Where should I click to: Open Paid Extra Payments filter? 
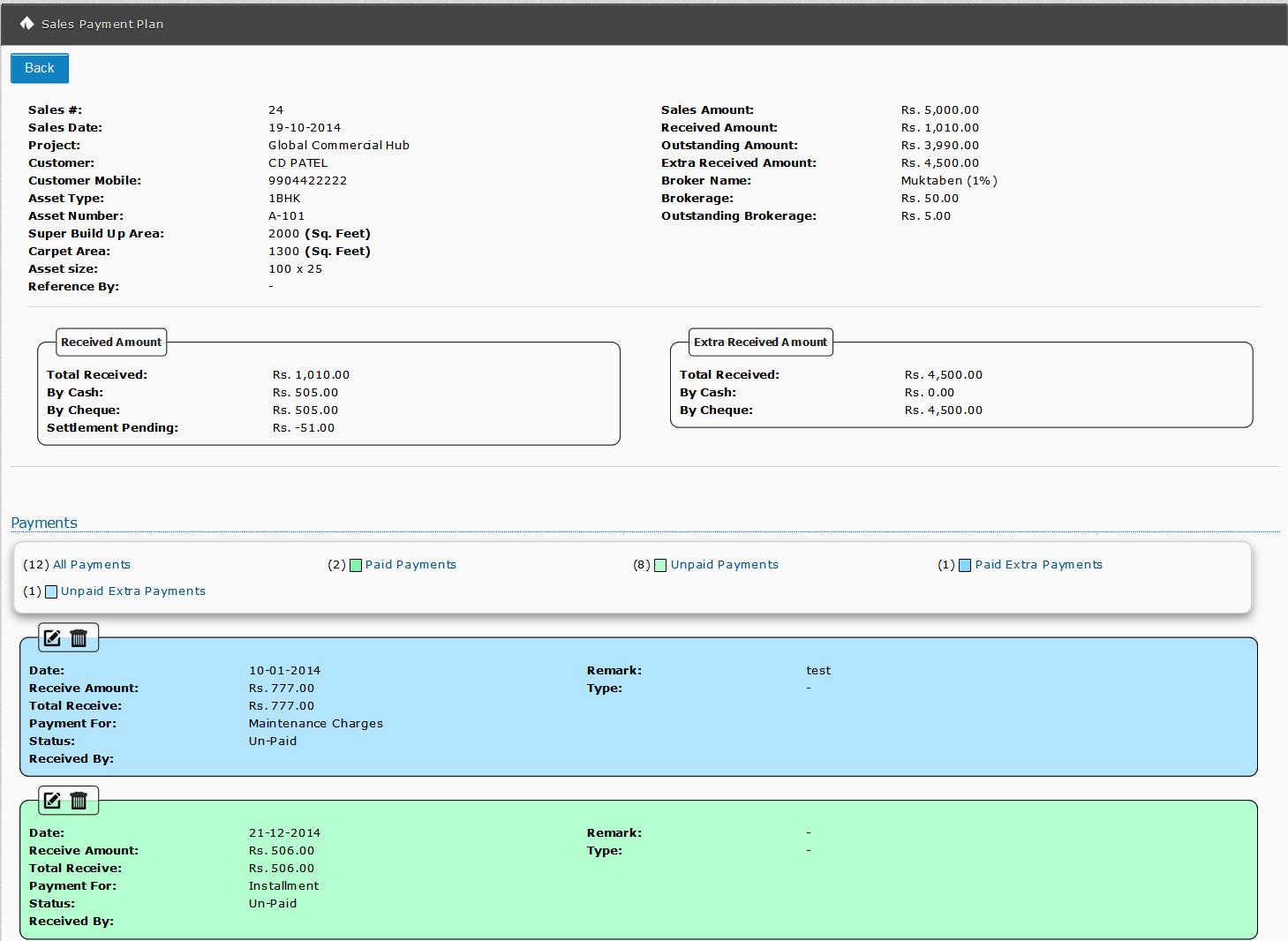click(1038, 565)
